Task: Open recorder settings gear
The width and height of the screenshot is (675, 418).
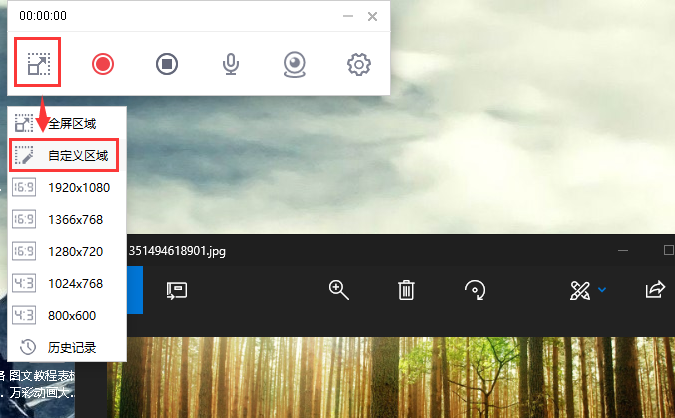Action: pos(359,65)
